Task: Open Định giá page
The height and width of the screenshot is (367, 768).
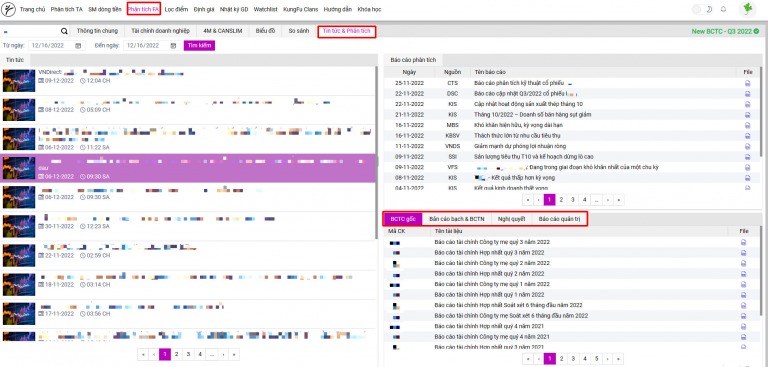Action: point(204,9)
